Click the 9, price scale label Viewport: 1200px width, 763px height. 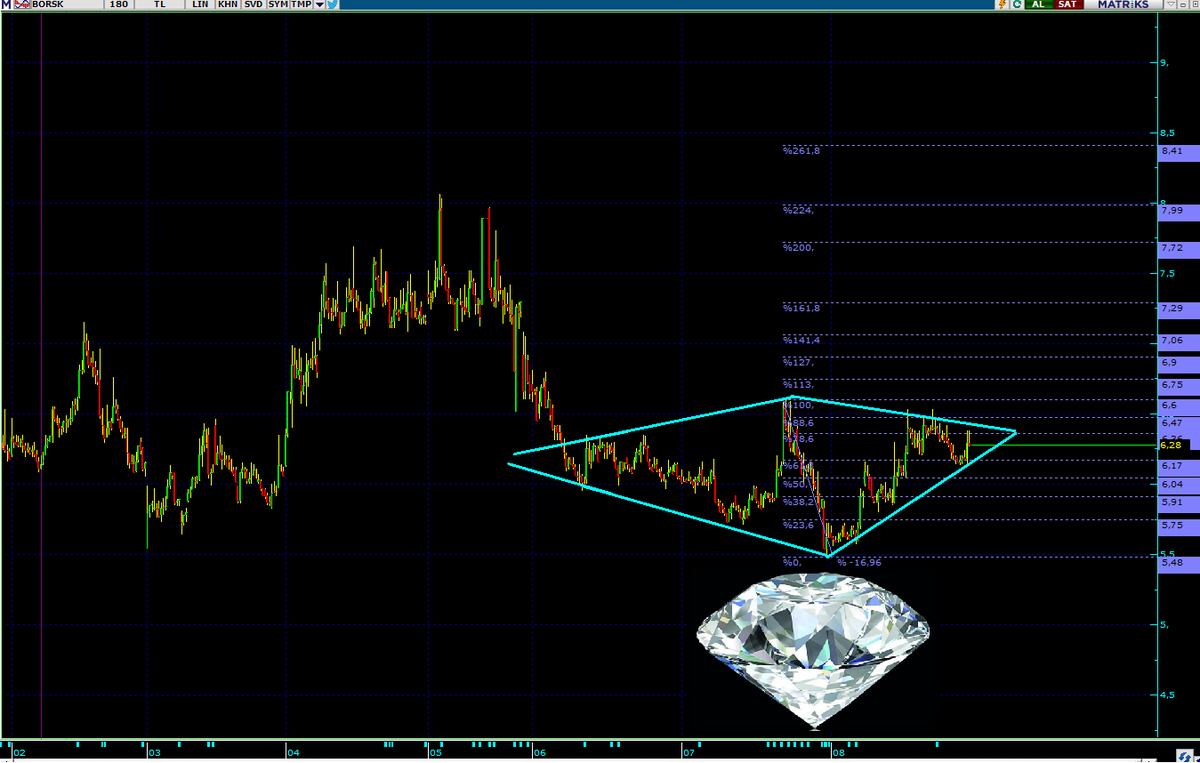1164,63
